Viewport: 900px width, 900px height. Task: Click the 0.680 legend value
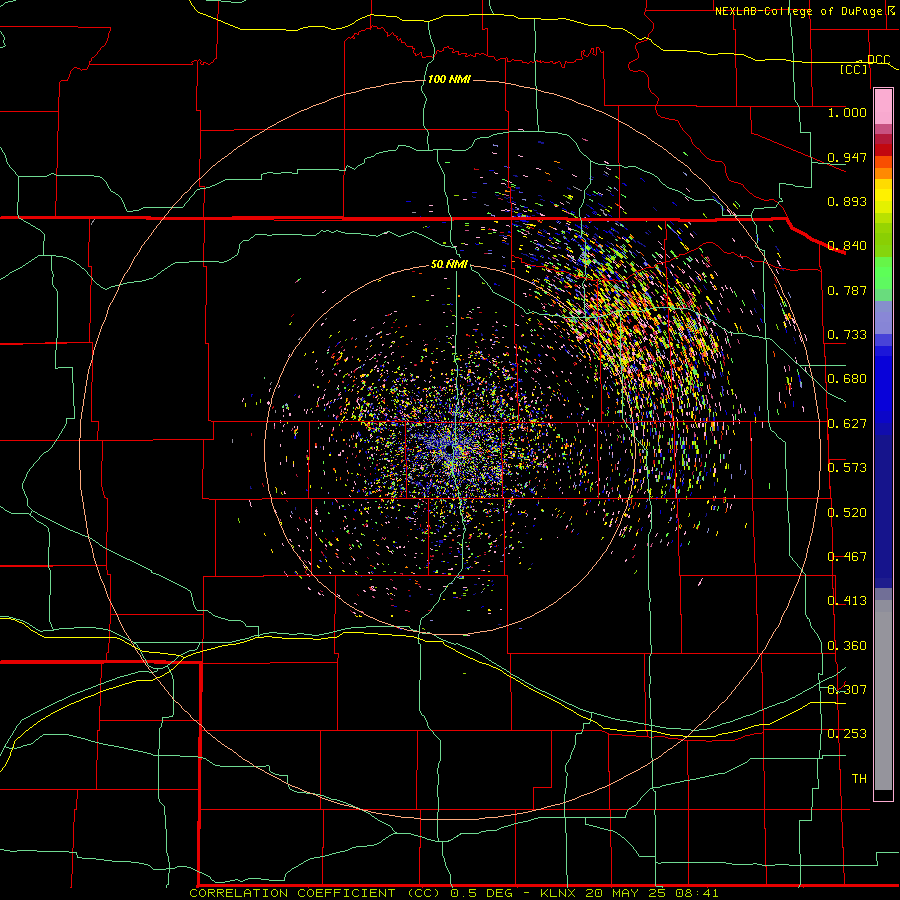pyautogui.click(x=847, y=379)
